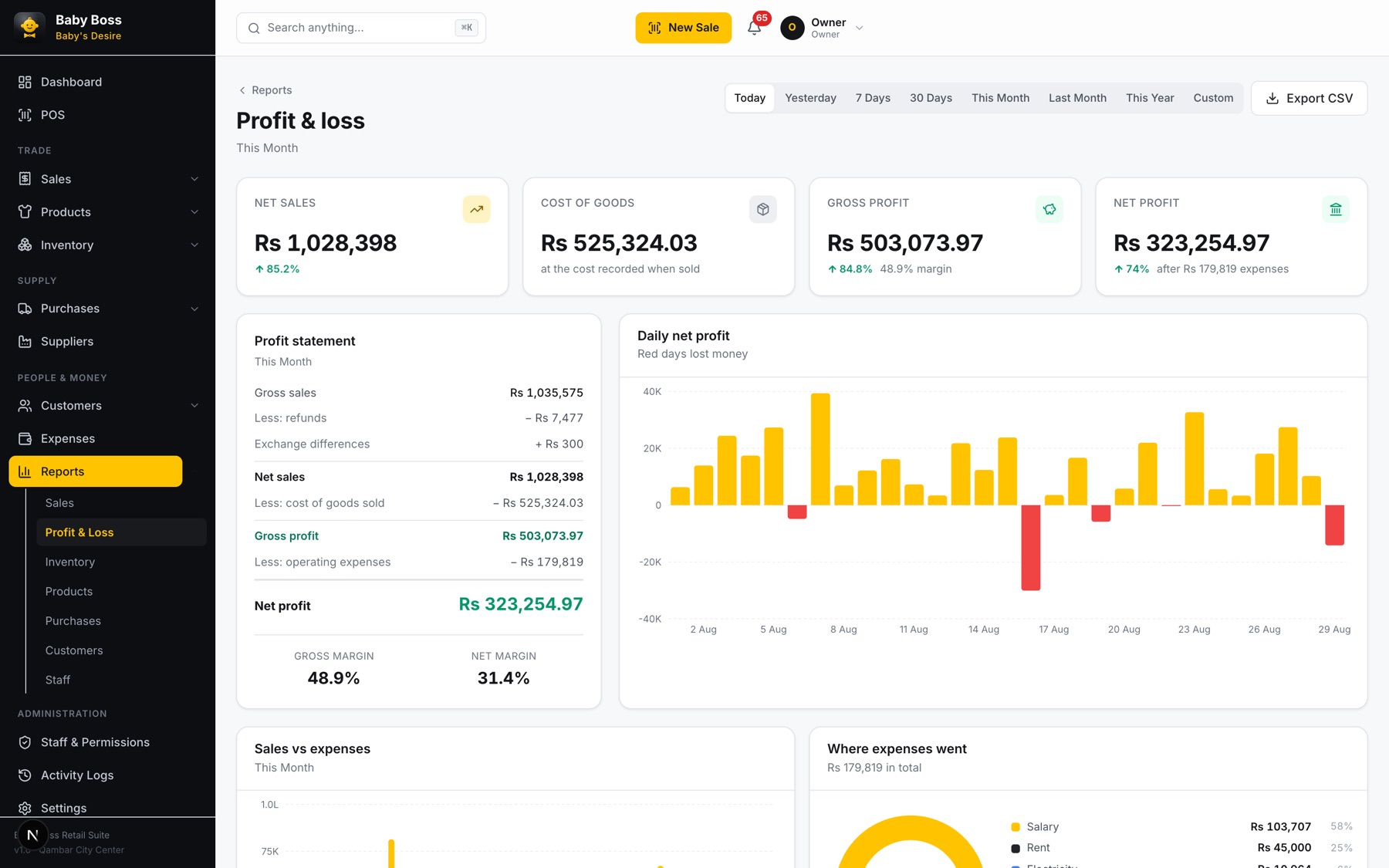Expand the Customers sidebar menu chevron

click(x=194, y=406)
